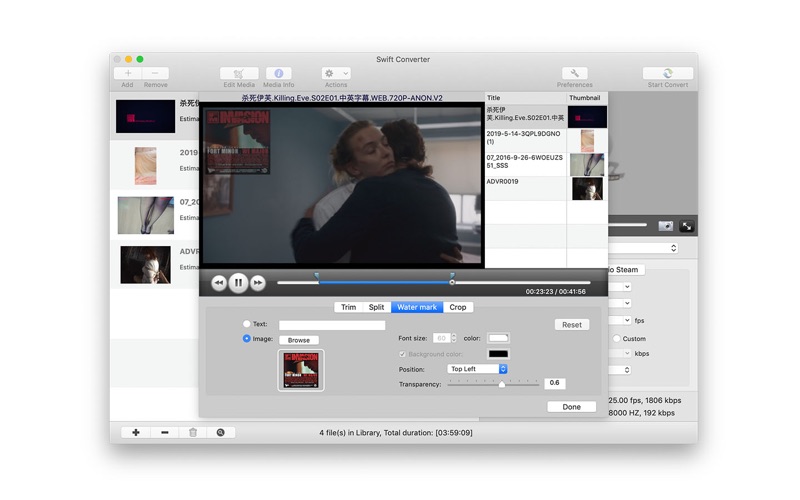Click the Edit Media toolbar icon
This screenshot has width=800, height=500.
238,74
